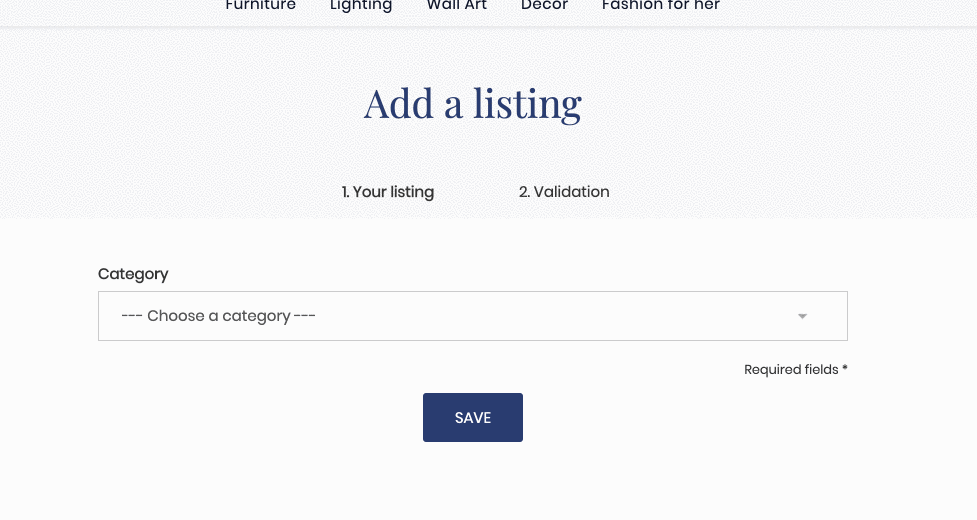The height and width of the screenshot is (520, 977).
Task: Focus the Category combo box input
Action: (x=472, y=316)
